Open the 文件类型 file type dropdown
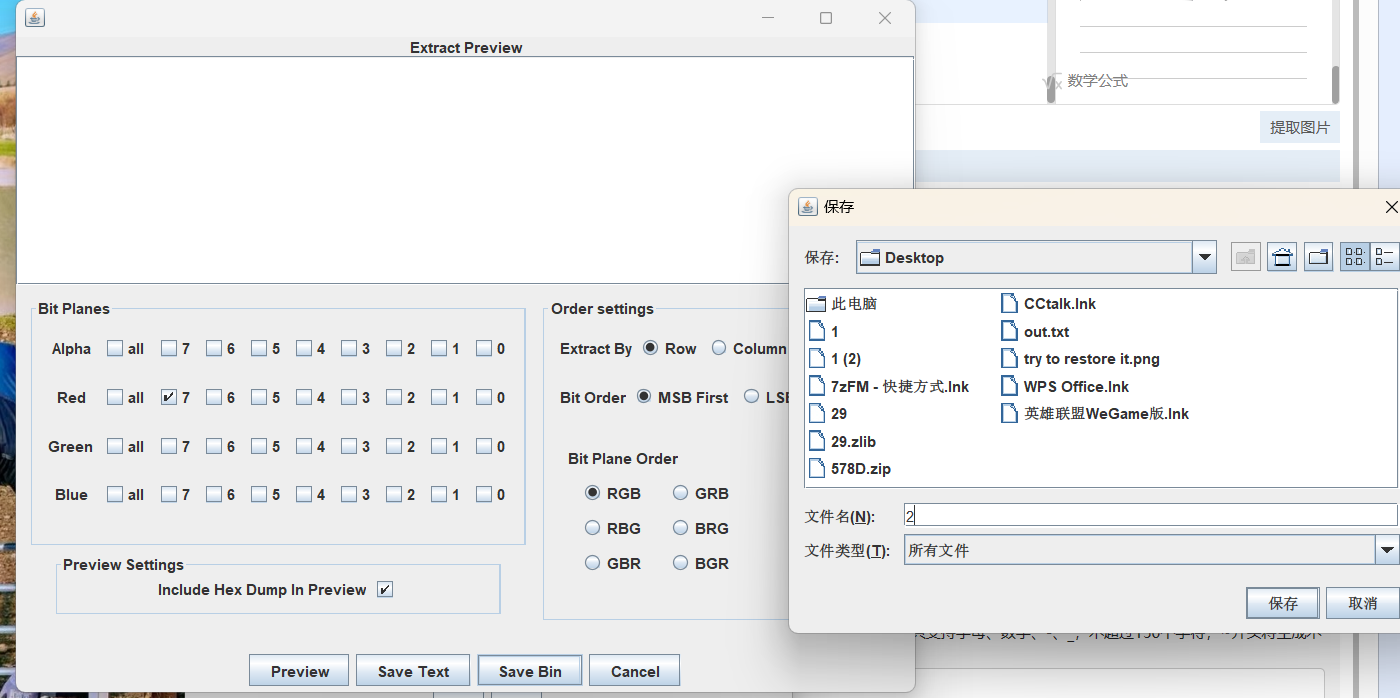 tap(1386, 550)
